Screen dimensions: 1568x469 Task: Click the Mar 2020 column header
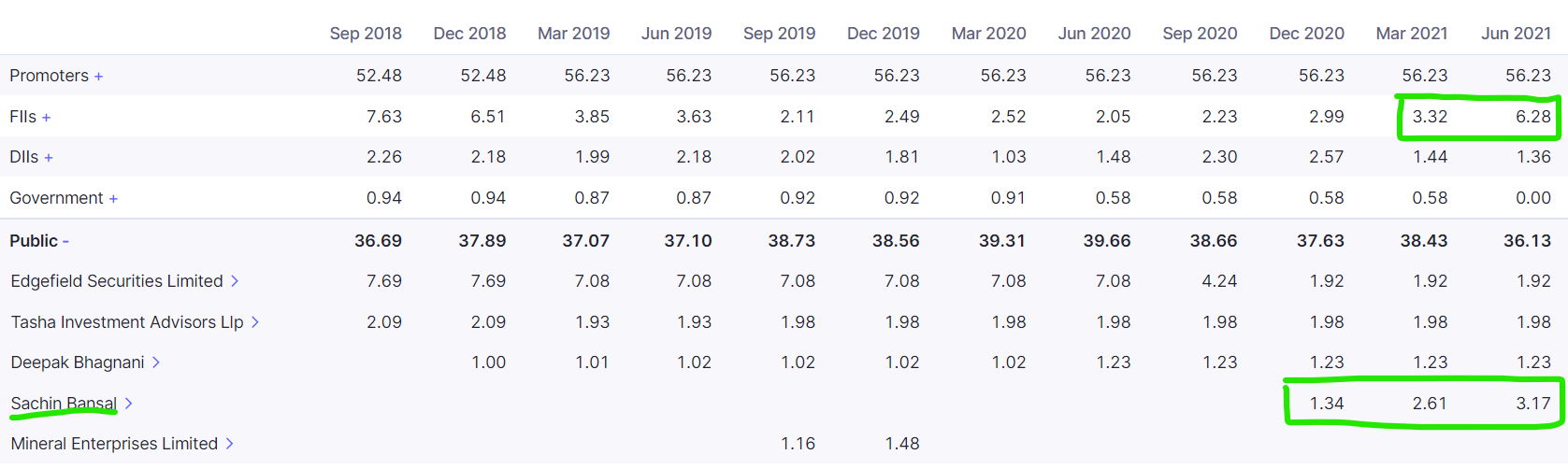[988, 34]
